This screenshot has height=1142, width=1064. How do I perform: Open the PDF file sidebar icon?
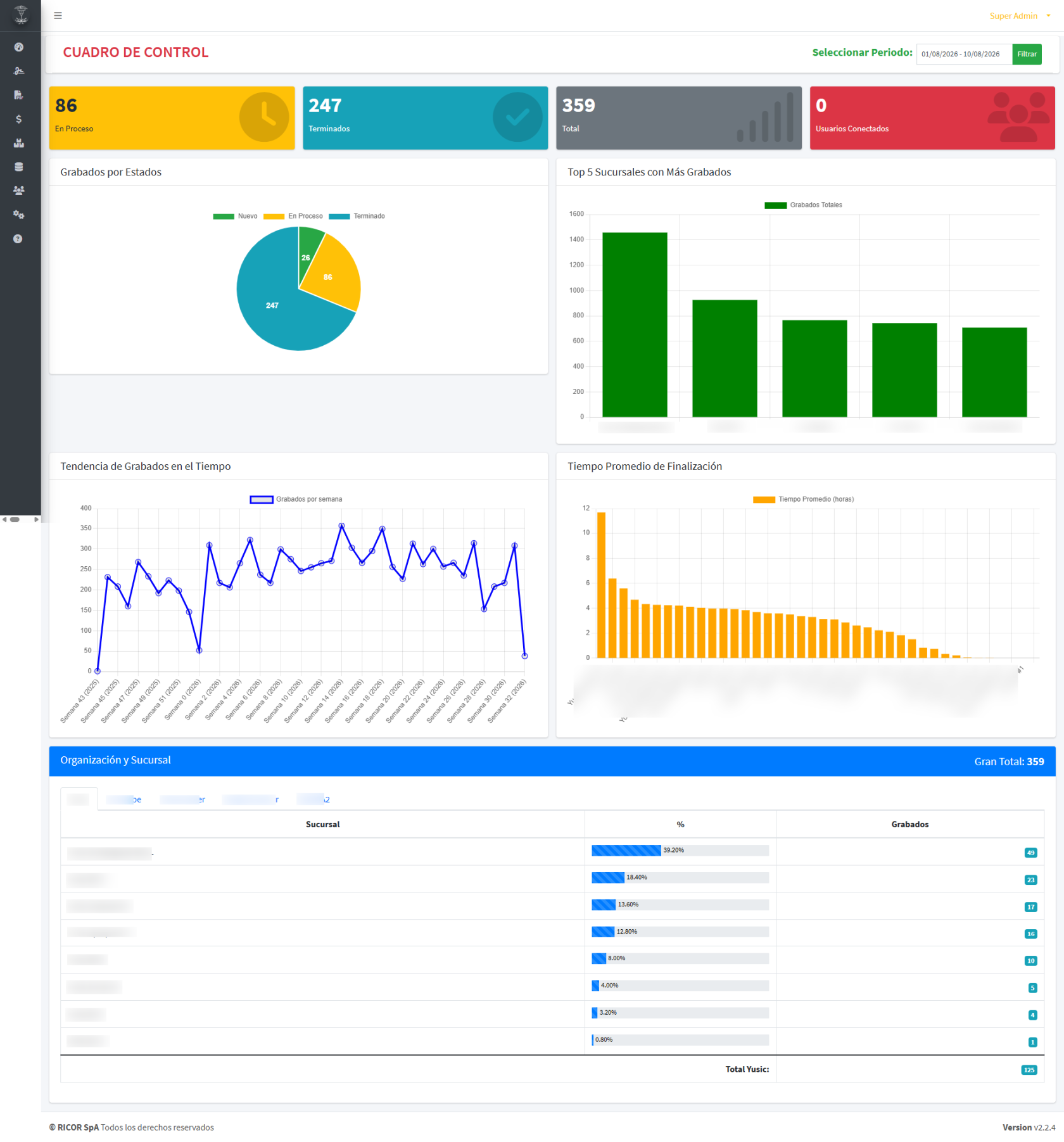point(18,95)
